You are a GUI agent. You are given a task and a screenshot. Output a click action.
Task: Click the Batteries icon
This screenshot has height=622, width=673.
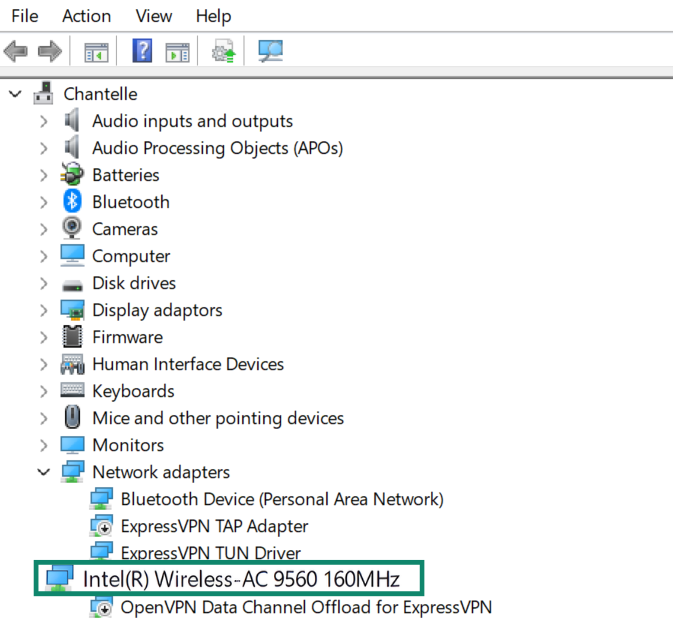[72, 174]
